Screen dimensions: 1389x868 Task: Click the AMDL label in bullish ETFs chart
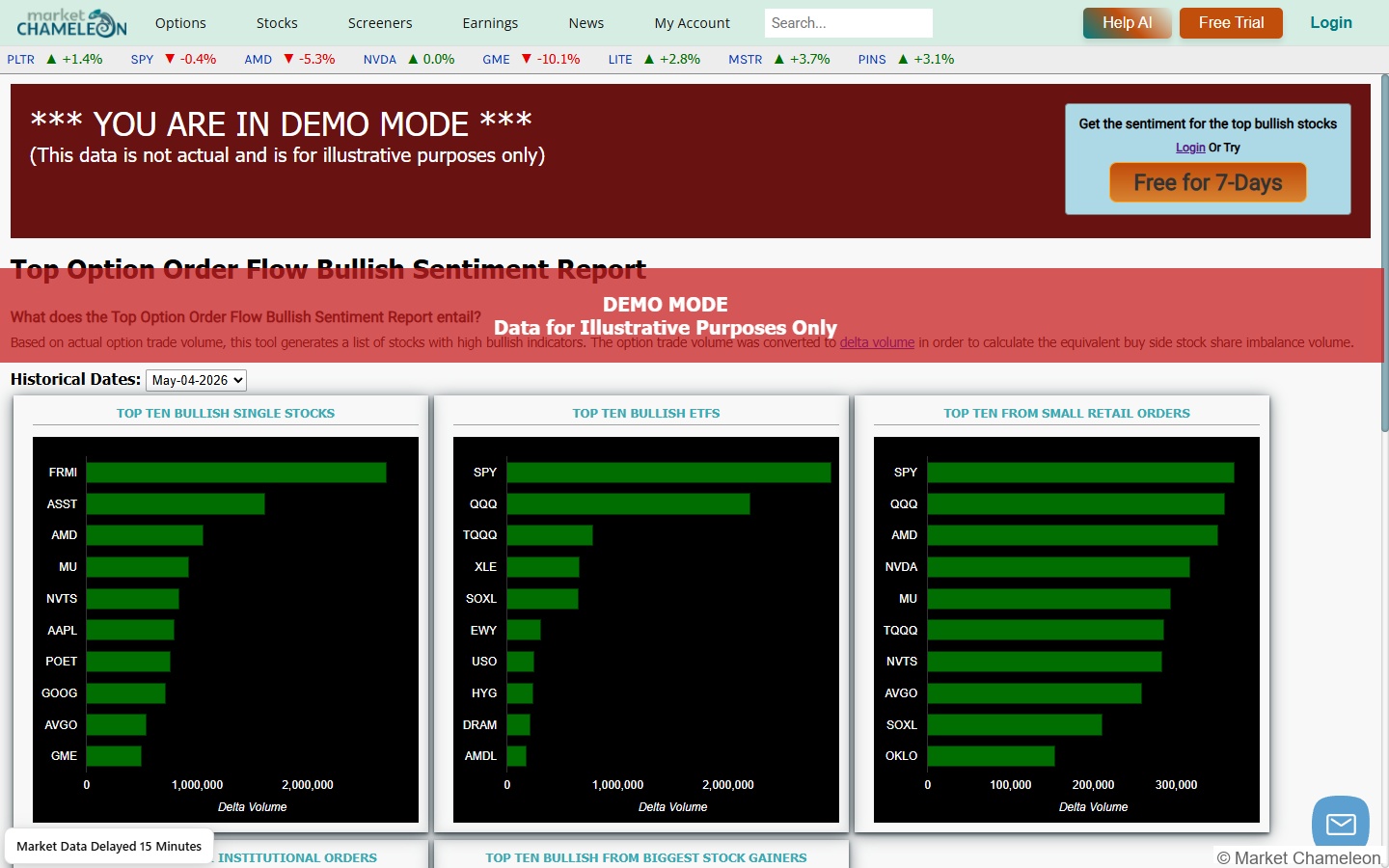coord(480,756)
